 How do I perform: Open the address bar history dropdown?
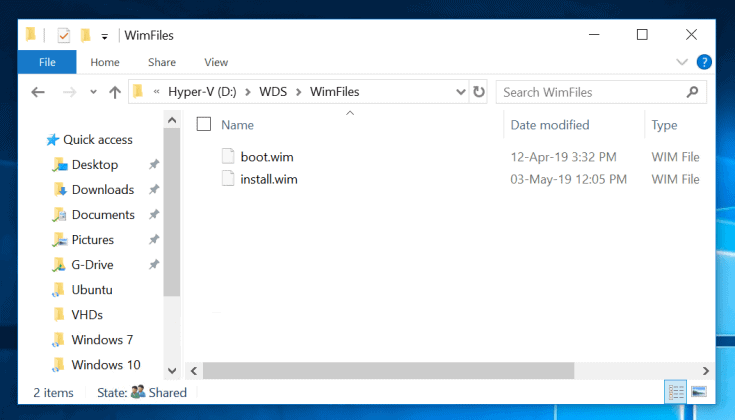coord(458,92)
